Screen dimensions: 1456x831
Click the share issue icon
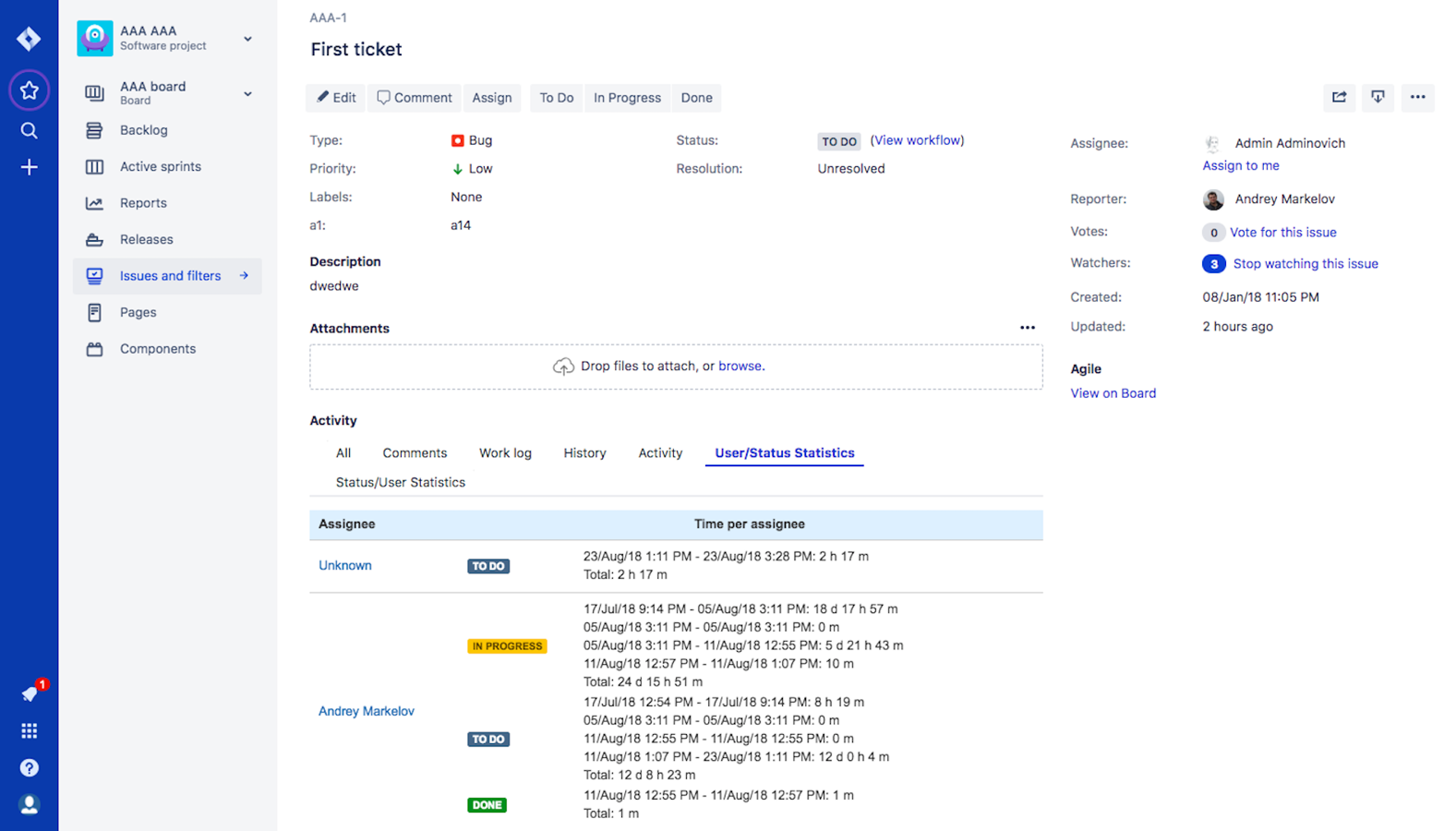pos(1339,97)
